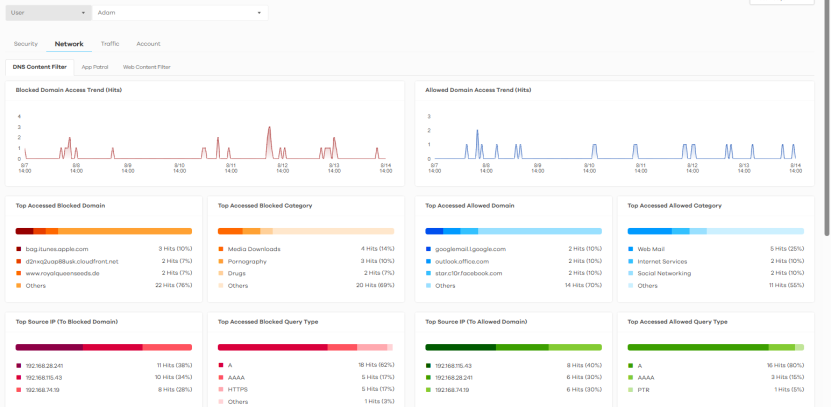This screenshot has height=407, width=831.
Task: Switch to App Patrol sub-tab
Action: (x=95, y=67)
